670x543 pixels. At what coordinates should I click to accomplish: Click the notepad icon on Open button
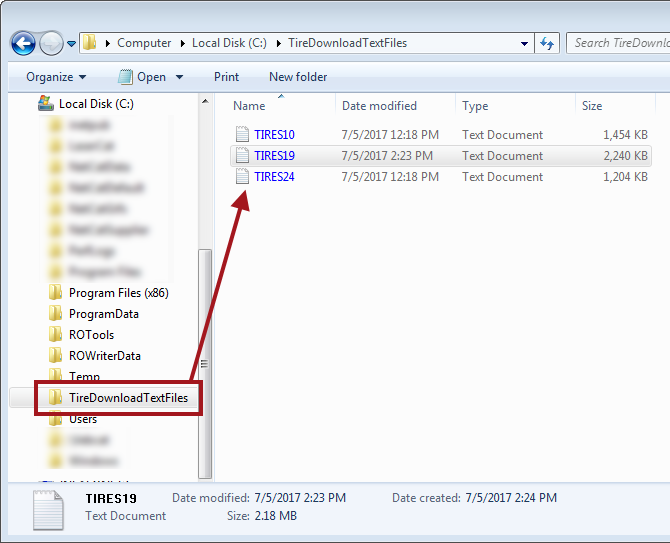125,77
